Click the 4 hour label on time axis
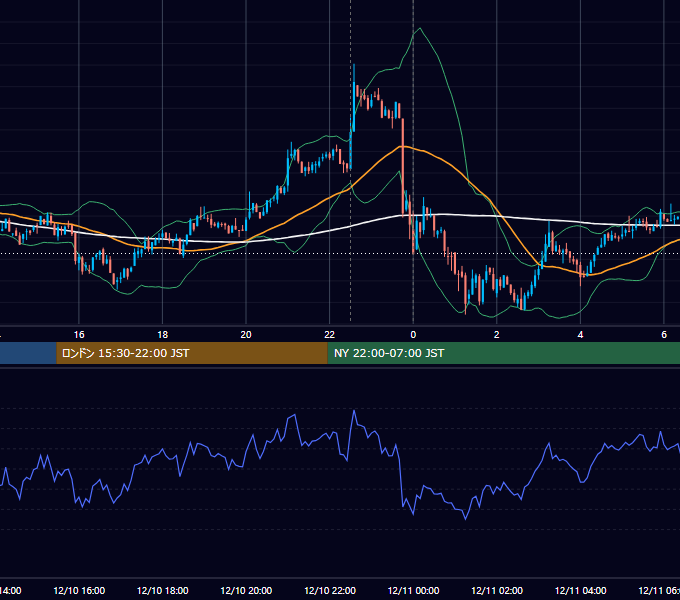Image resolution: width=680 pixels, height=600 pixels. coord(580,335)
